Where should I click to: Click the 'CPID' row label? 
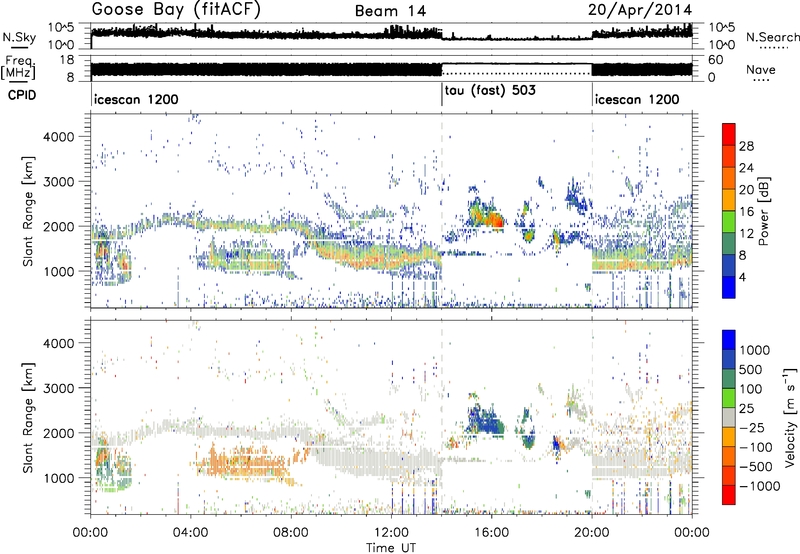22,95
